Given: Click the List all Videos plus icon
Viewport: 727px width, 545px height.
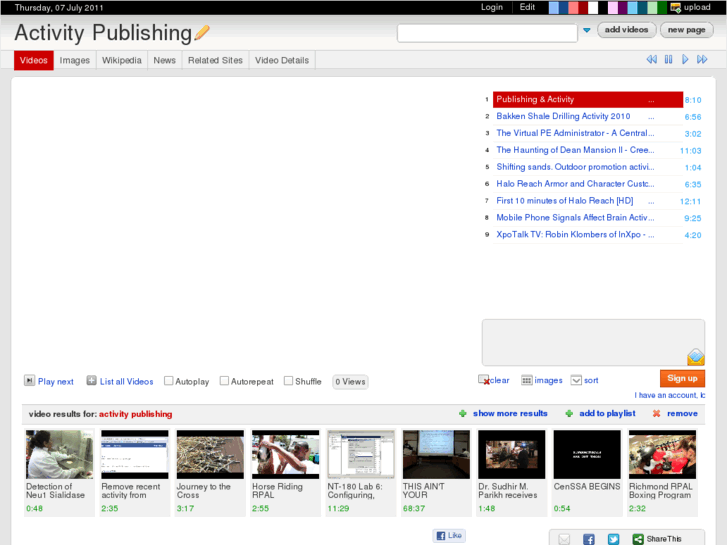Looking at the screenshot, I should point(91,381).
